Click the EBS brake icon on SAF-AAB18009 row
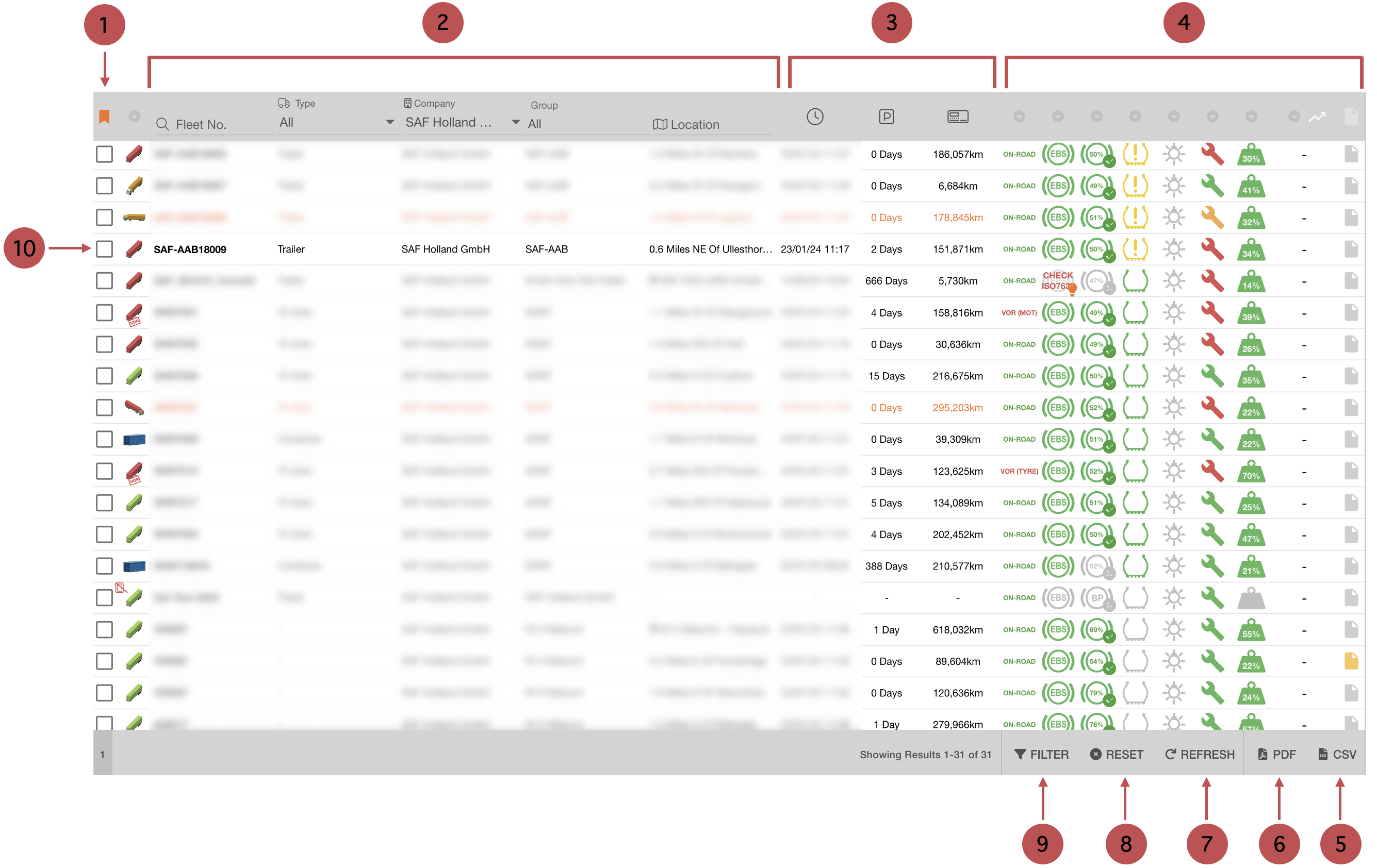 tap(1058, 249)
